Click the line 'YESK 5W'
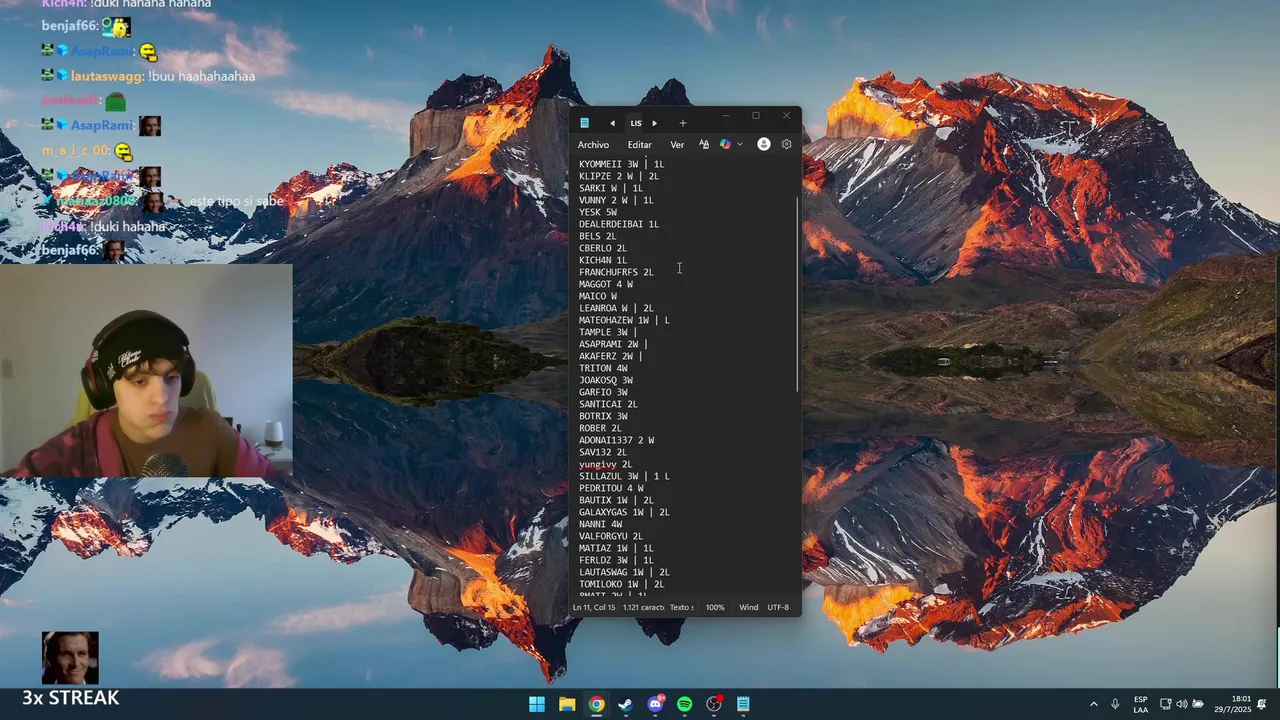 coord(598,212)
